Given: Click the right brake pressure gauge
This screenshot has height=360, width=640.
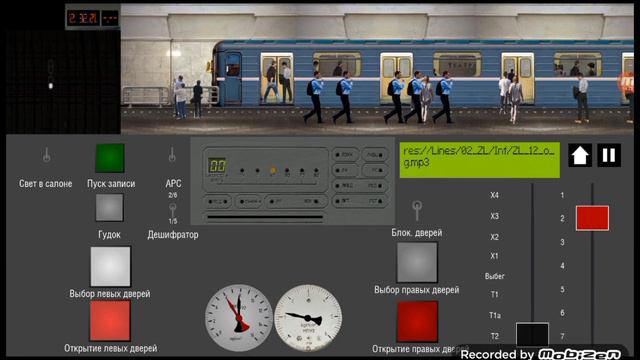Looking at the screenshot, I should pos(308,318).
